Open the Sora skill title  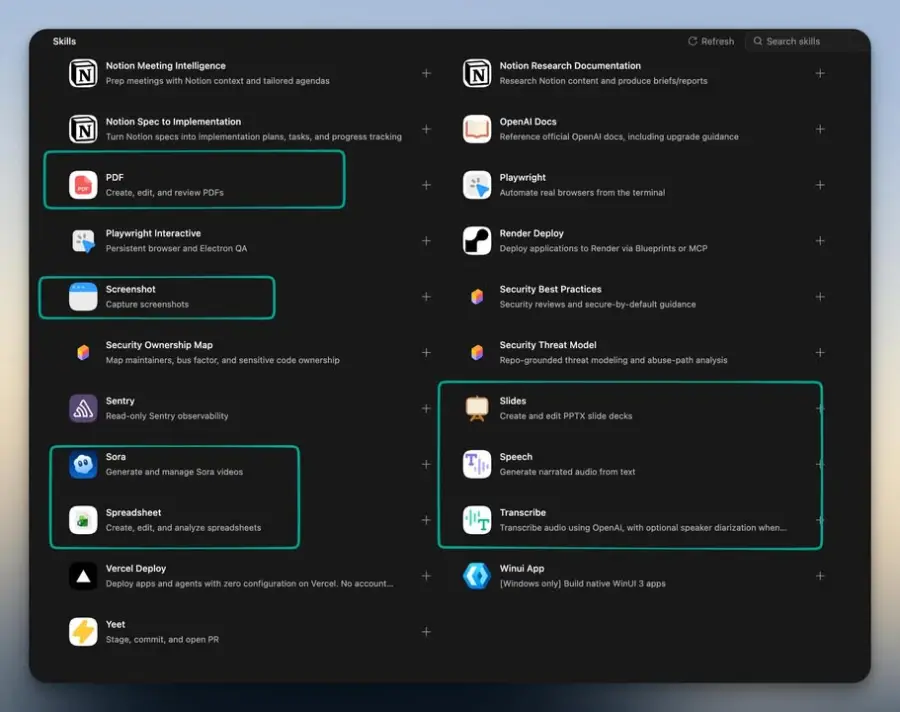coord(115,456)
